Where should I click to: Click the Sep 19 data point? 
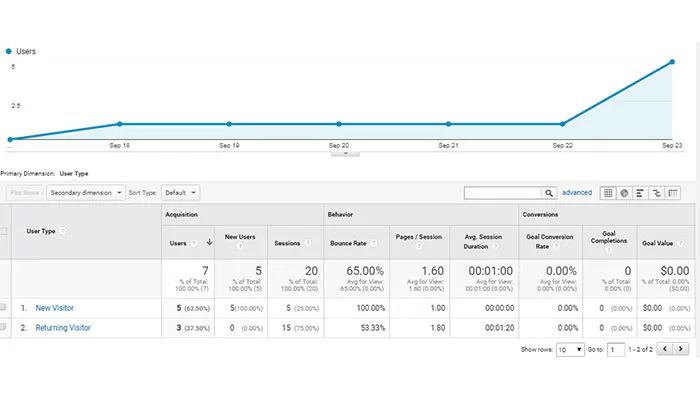[229, 124]
